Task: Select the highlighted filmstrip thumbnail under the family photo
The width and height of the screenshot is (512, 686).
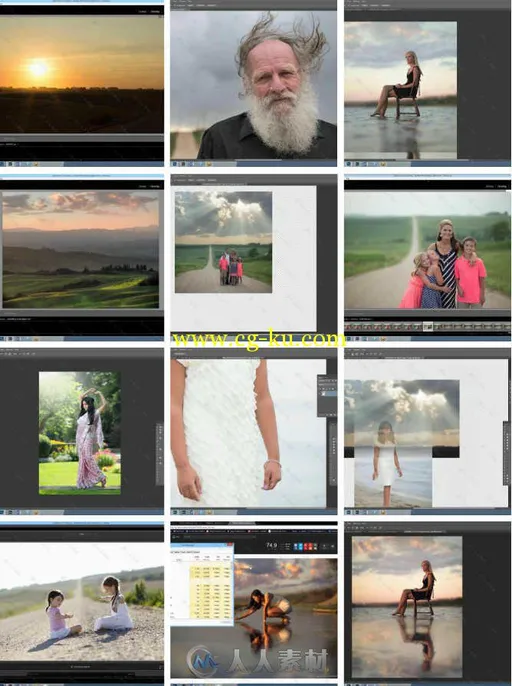Action: pos(428,326)
